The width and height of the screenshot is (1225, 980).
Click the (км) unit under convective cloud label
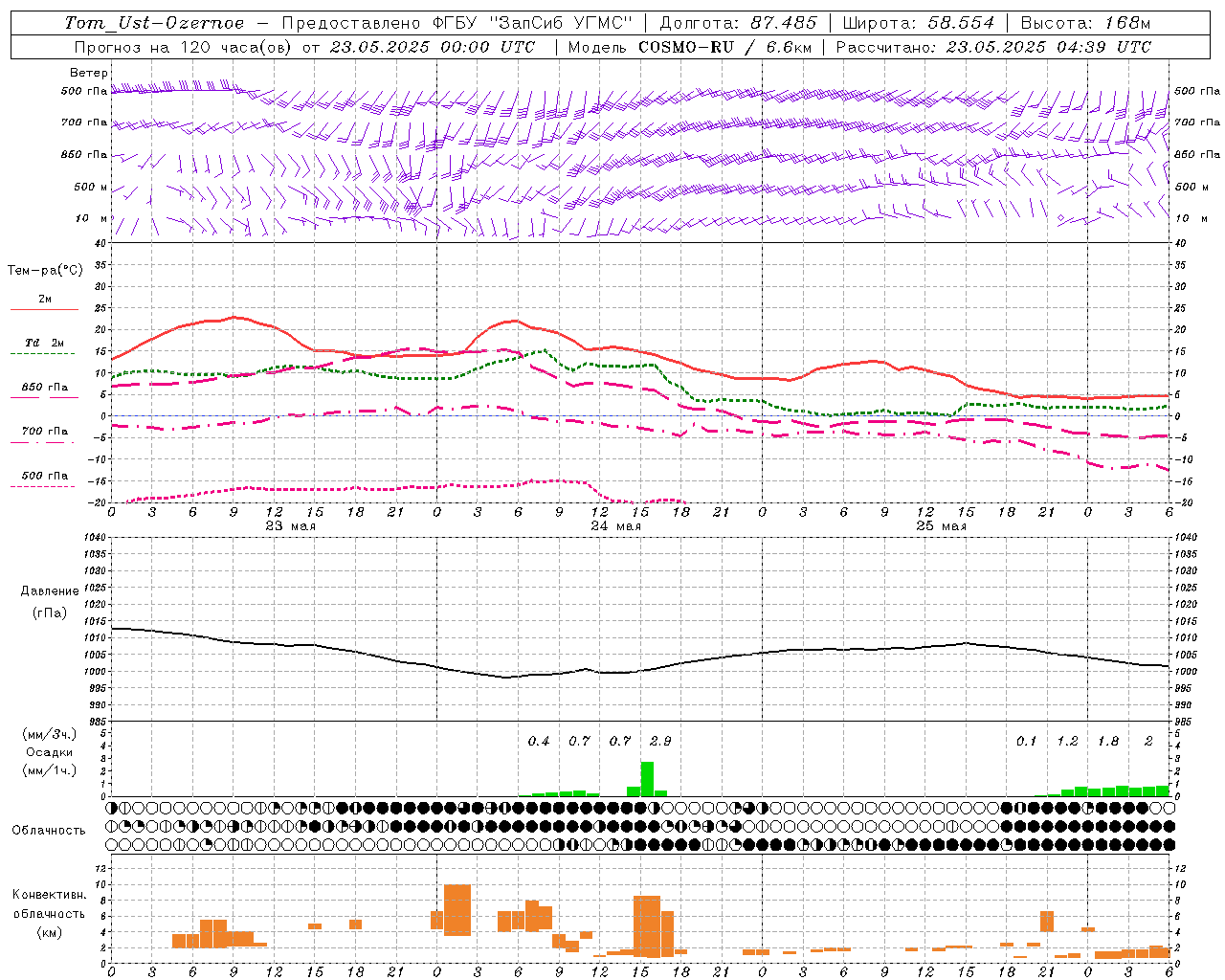click(50, 931)
